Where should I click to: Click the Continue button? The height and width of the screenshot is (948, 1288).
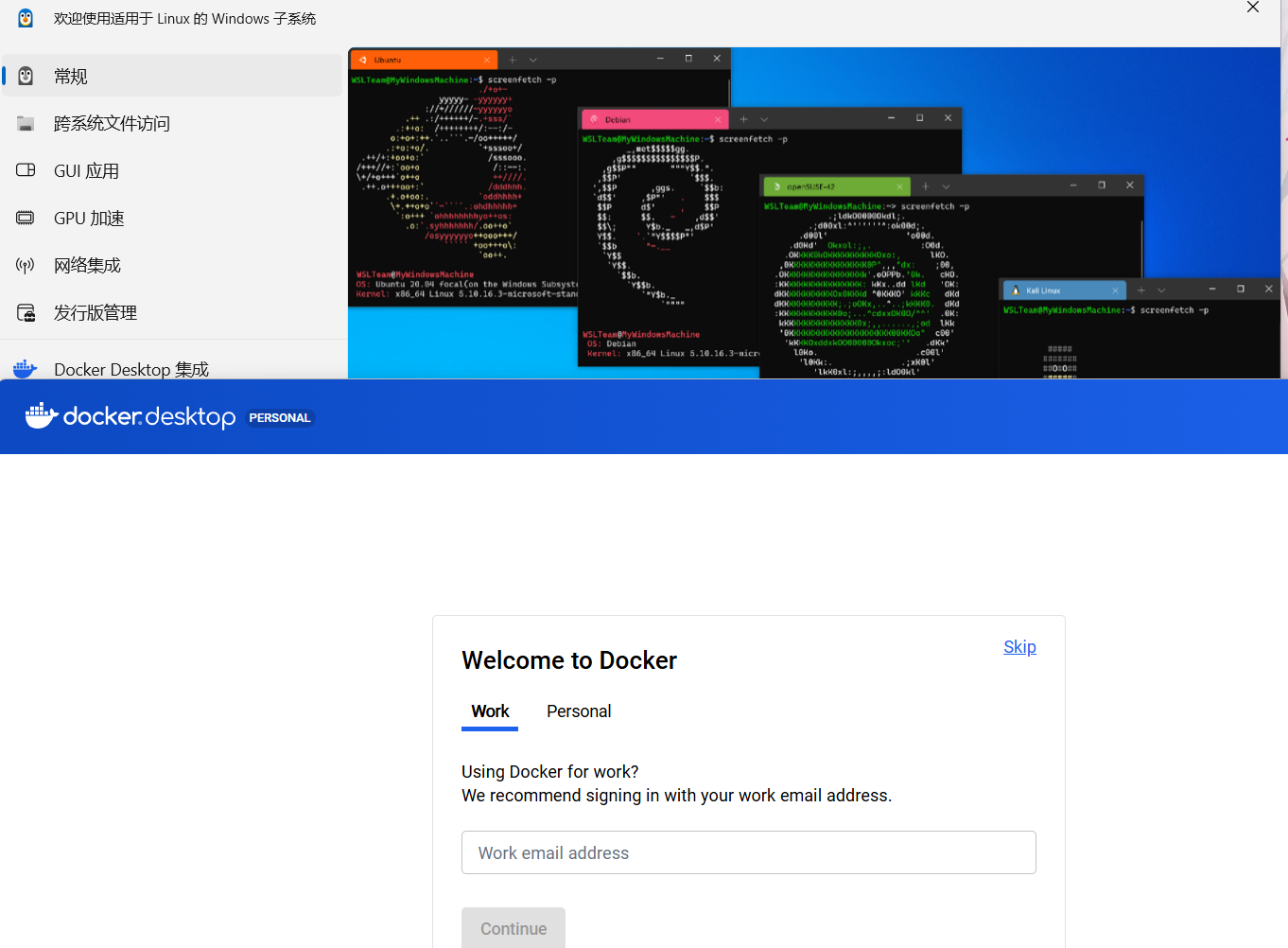pyautogui.click(x=513, y=928)
